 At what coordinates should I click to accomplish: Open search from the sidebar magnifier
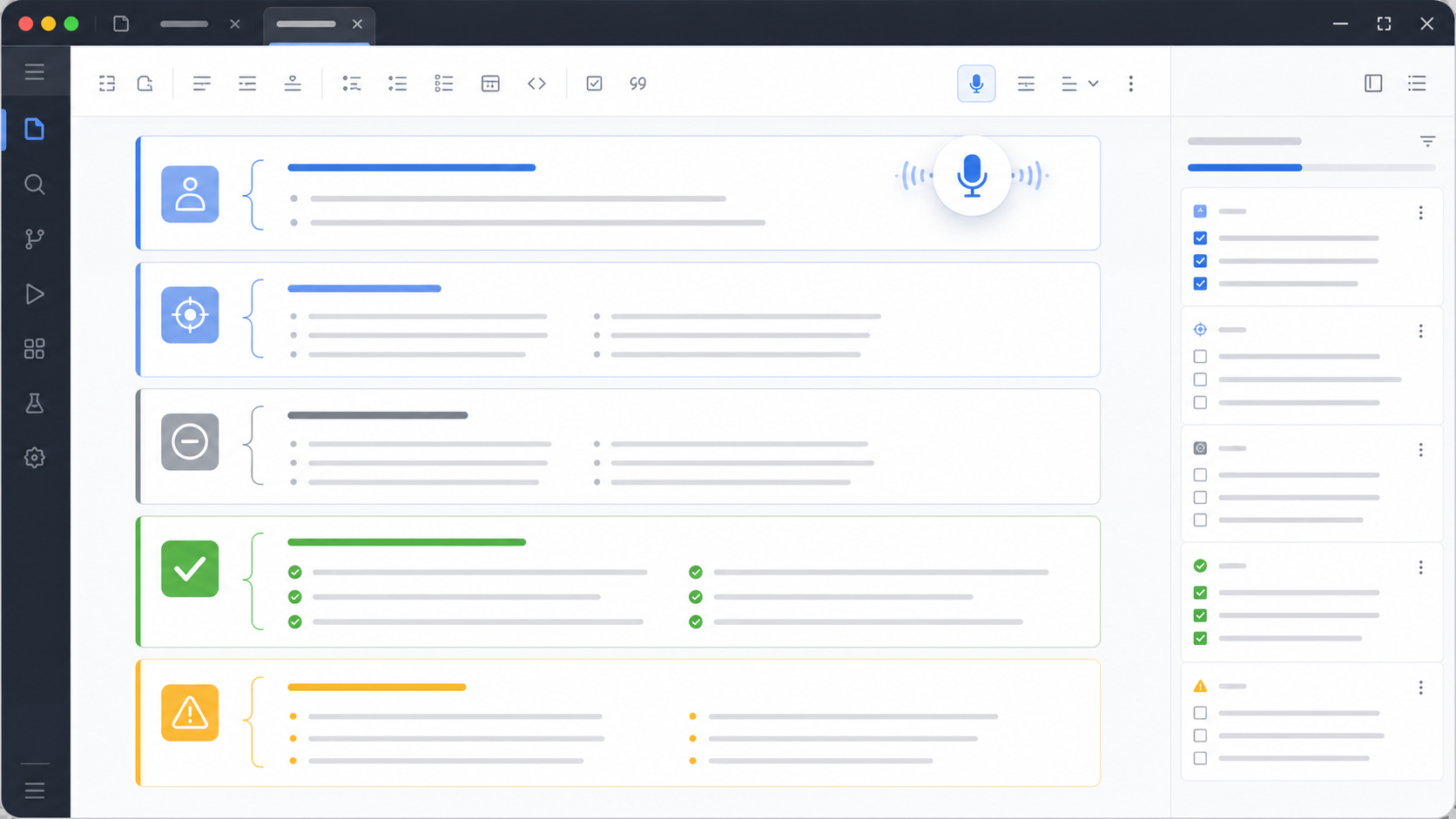(x=35, y=185)
